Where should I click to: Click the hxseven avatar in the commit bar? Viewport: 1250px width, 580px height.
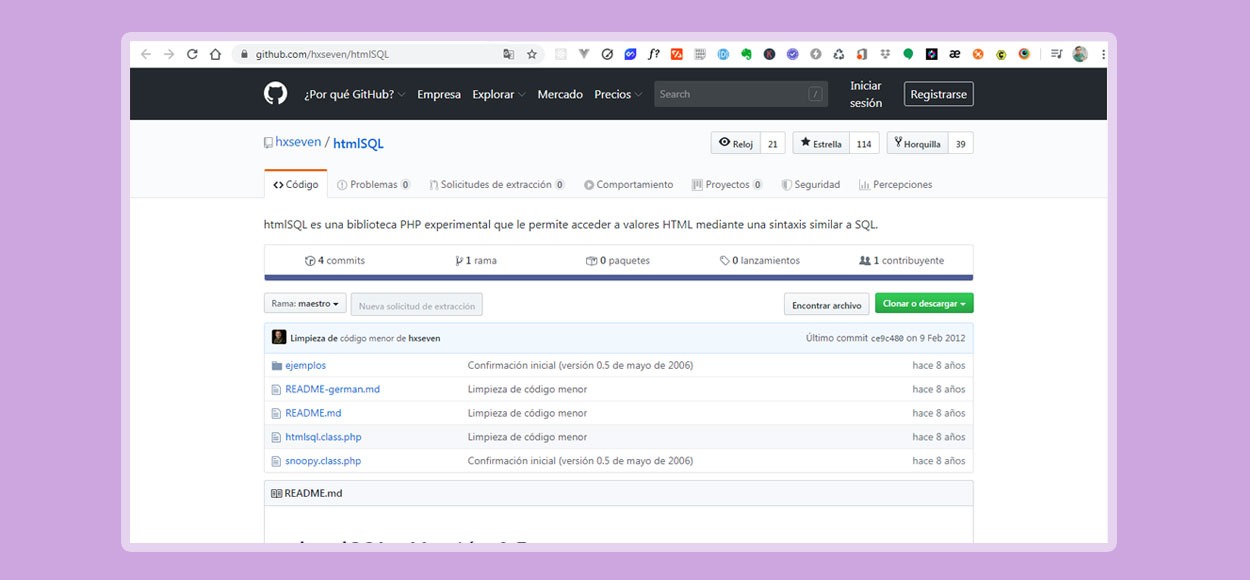tap(279, 338)
